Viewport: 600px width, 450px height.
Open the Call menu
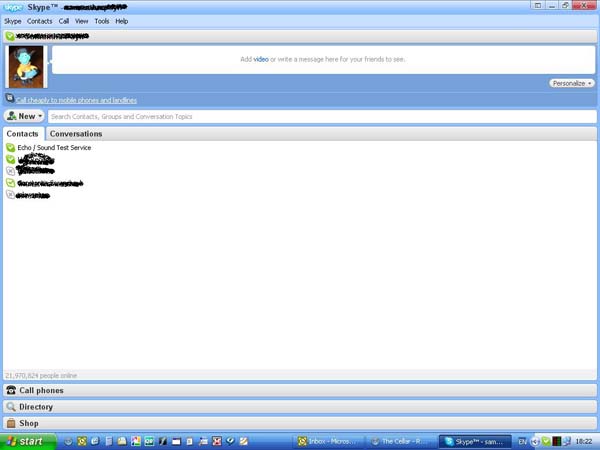tap(64, 21)
